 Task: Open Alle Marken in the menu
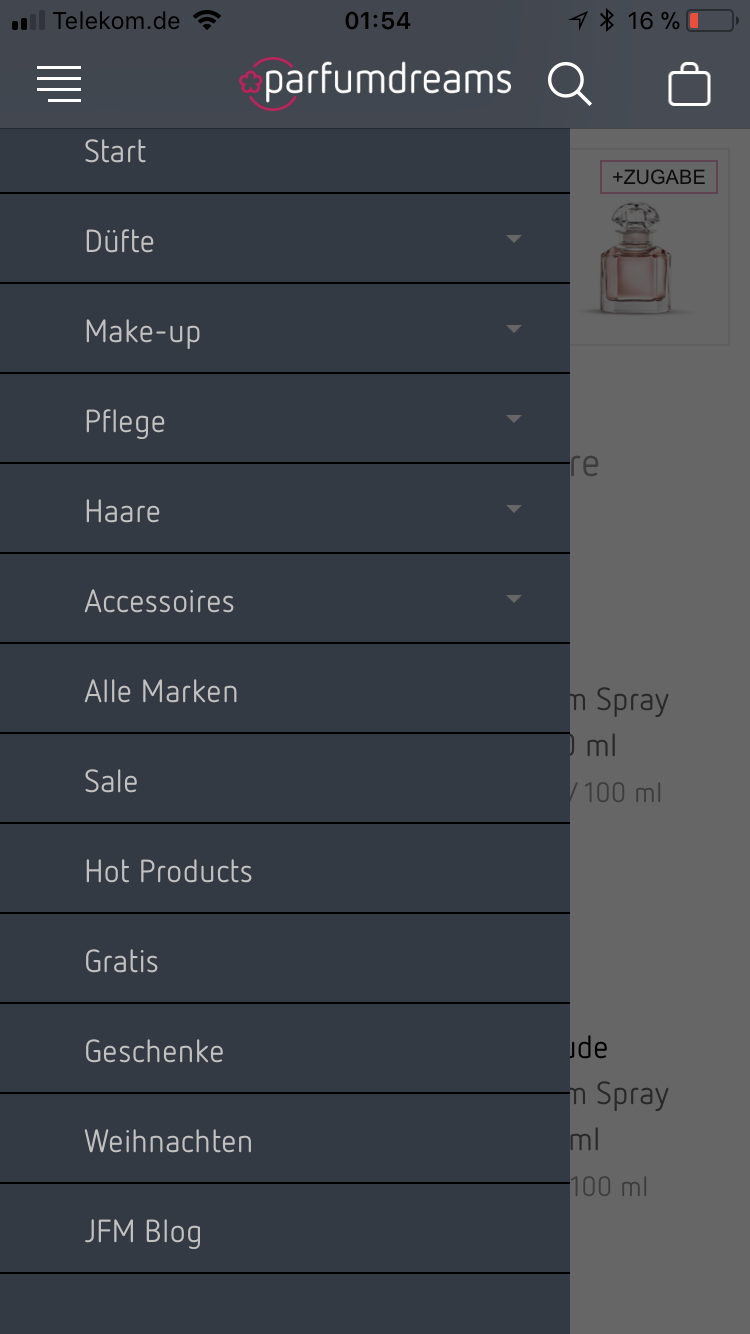coord(161,692)
